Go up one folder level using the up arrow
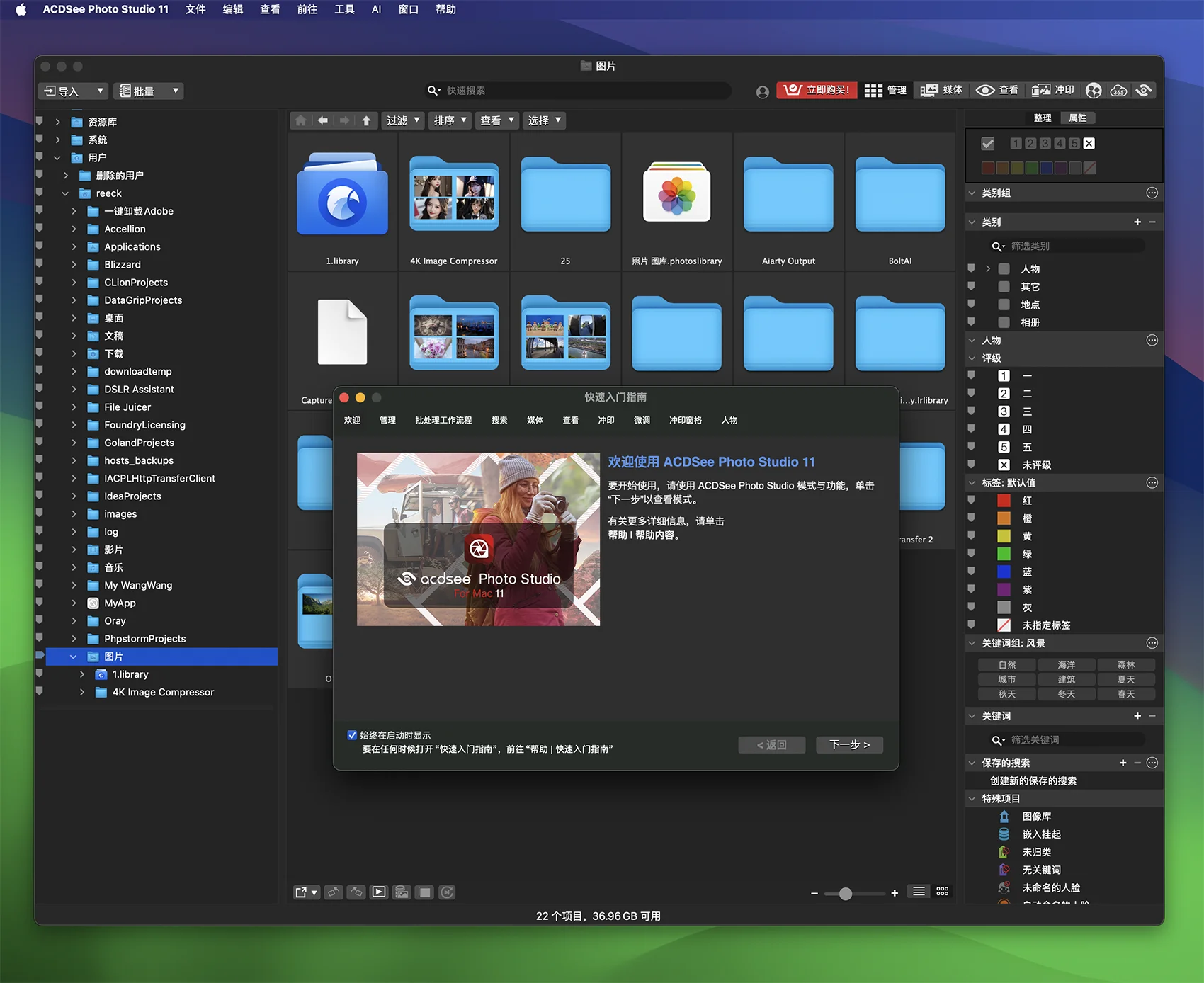Viewport: 1204px width, 983px height. point(366,120)
